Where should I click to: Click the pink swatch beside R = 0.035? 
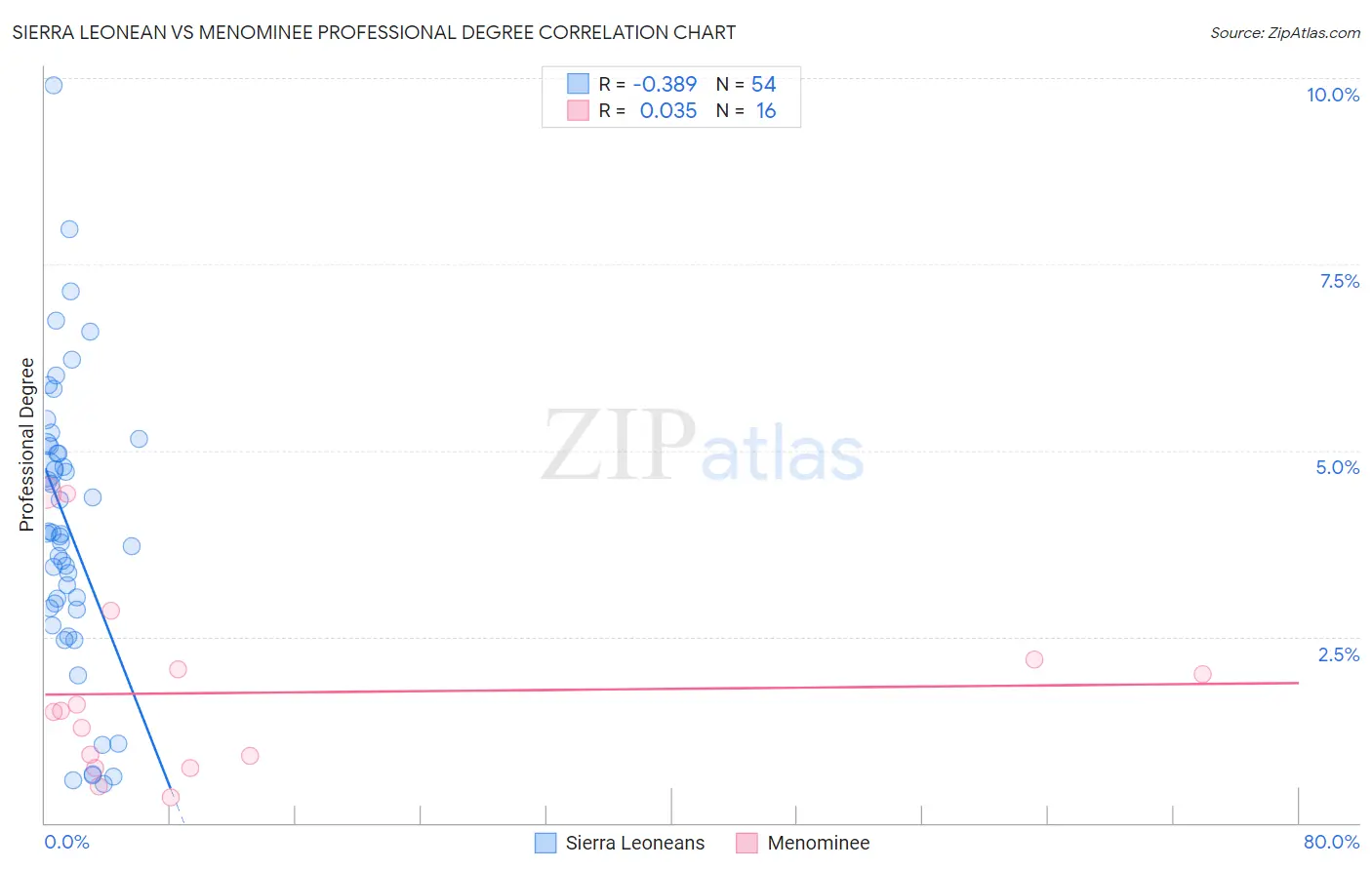(578, 110)
